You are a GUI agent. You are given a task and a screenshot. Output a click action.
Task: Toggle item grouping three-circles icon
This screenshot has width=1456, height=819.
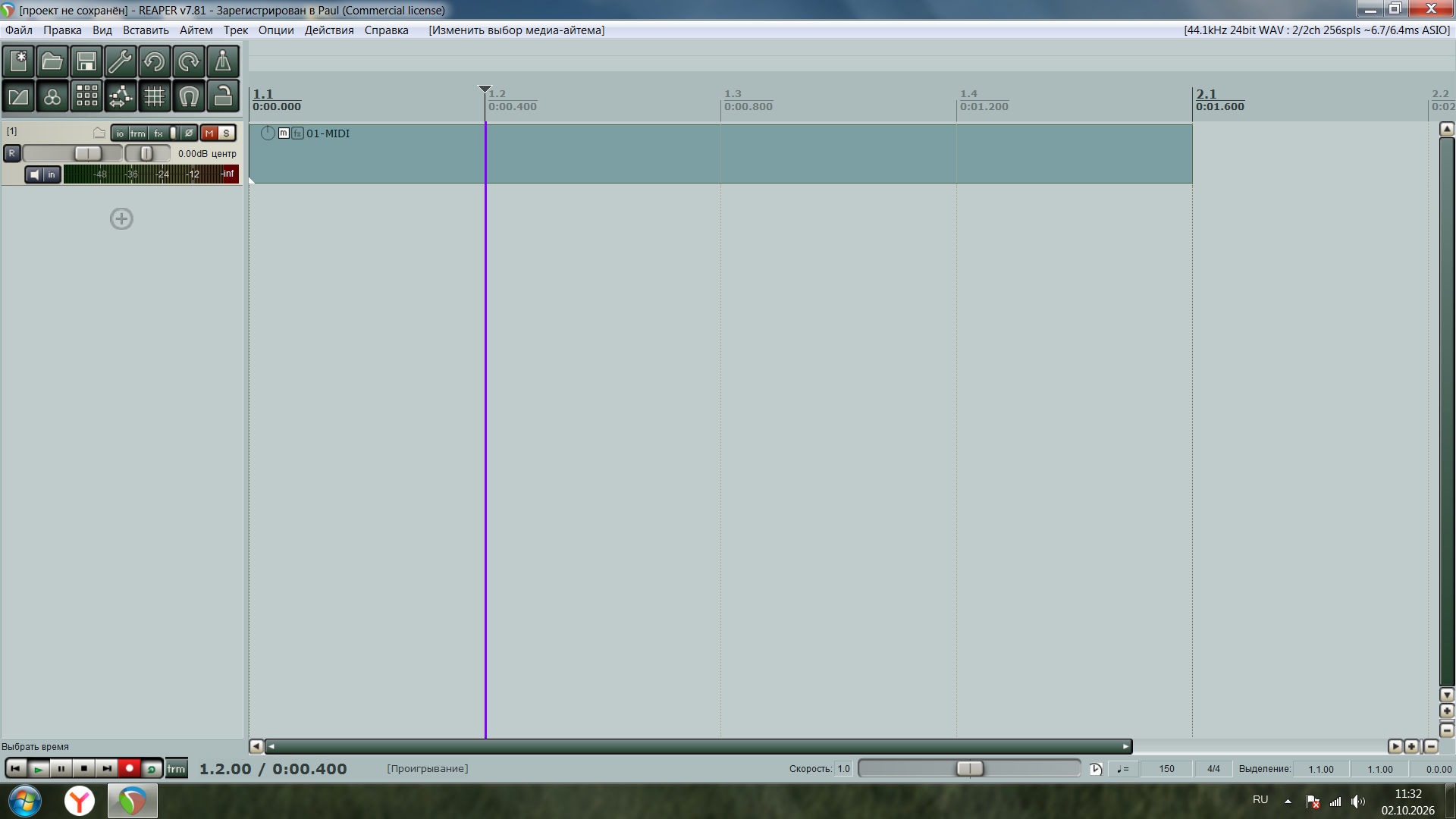pyautogui.click(x=52, y=96)
